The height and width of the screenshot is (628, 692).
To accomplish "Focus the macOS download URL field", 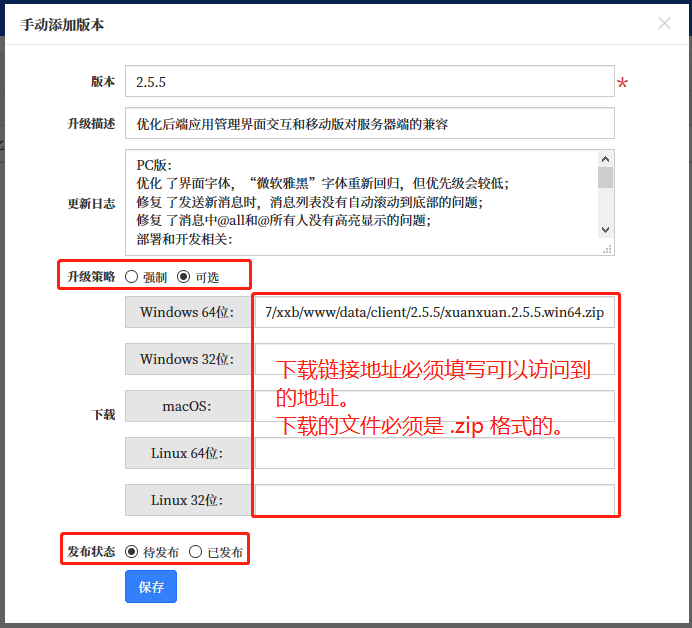I will (434, 406).
